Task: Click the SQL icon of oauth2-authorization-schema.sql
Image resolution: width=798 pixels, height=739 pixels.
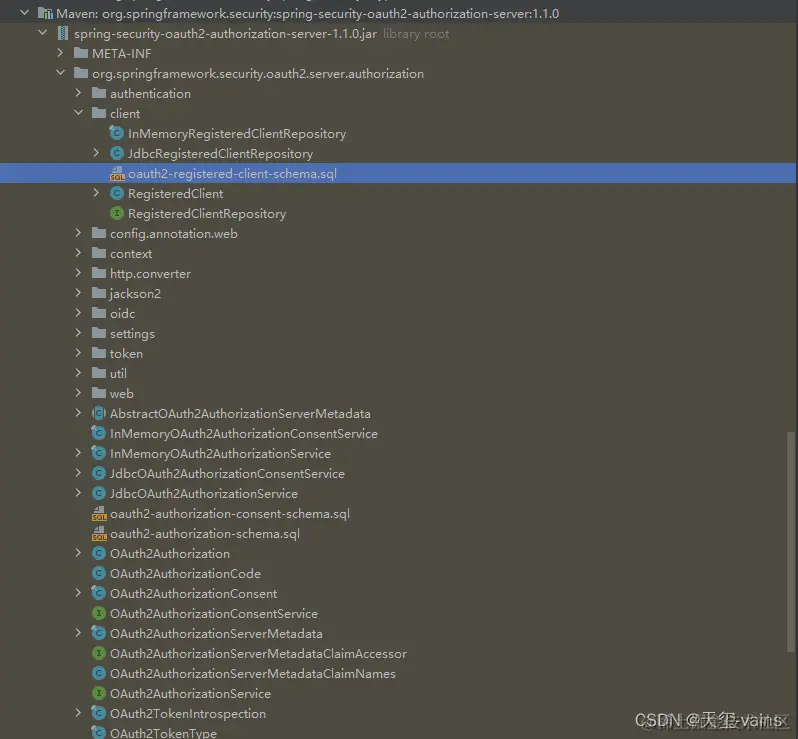Action: [99, 533]
